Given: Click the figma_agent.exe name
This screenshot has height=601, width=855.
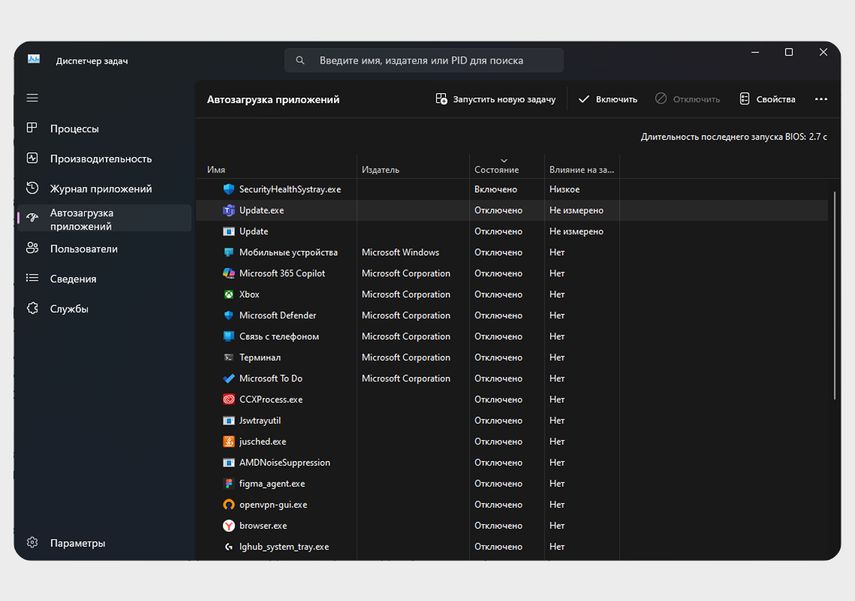Looking at the screenshot, I should (272, 484).
